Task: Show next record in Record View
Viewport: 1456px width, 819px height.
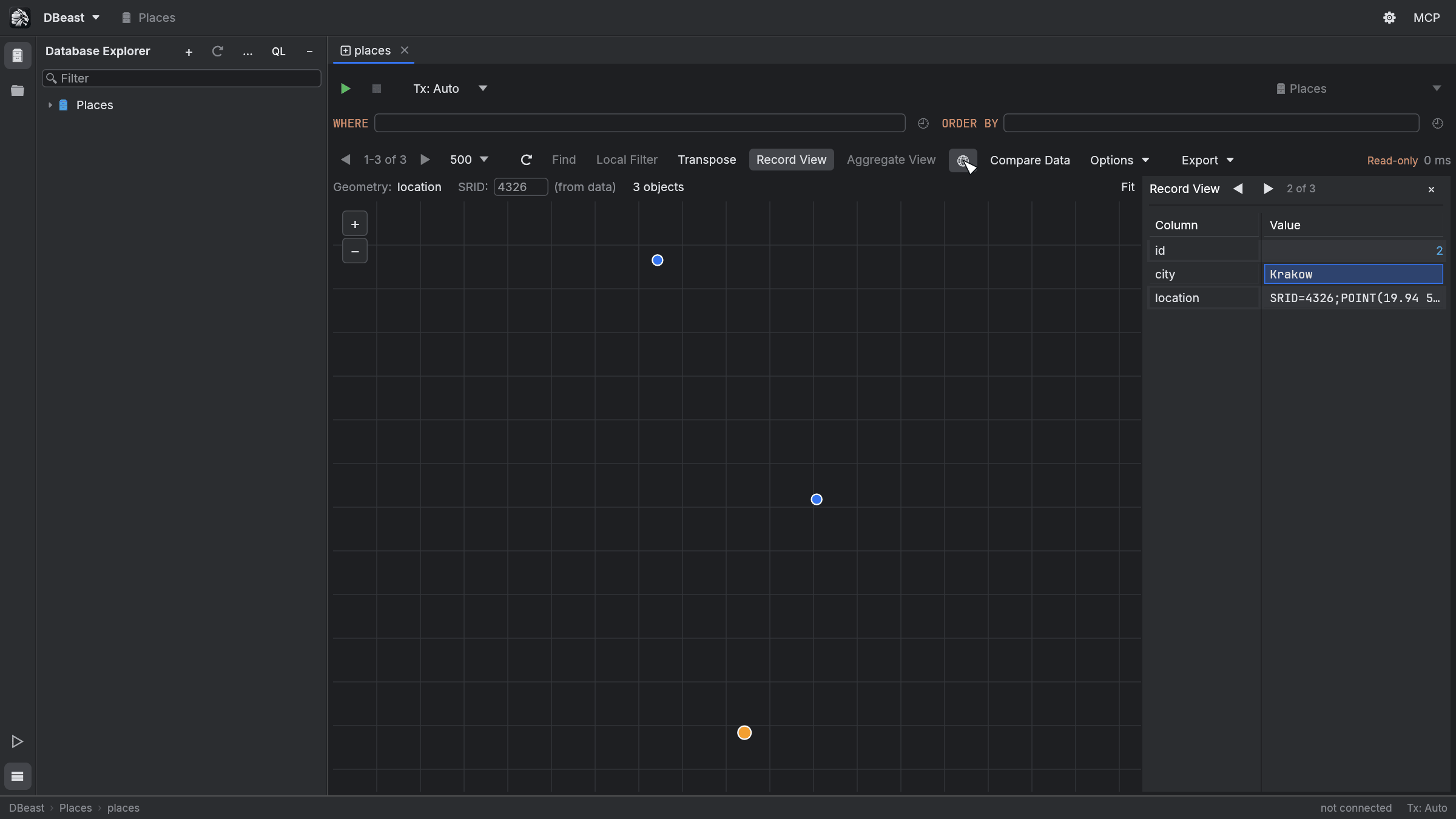Action: (x=1268, y=189)
